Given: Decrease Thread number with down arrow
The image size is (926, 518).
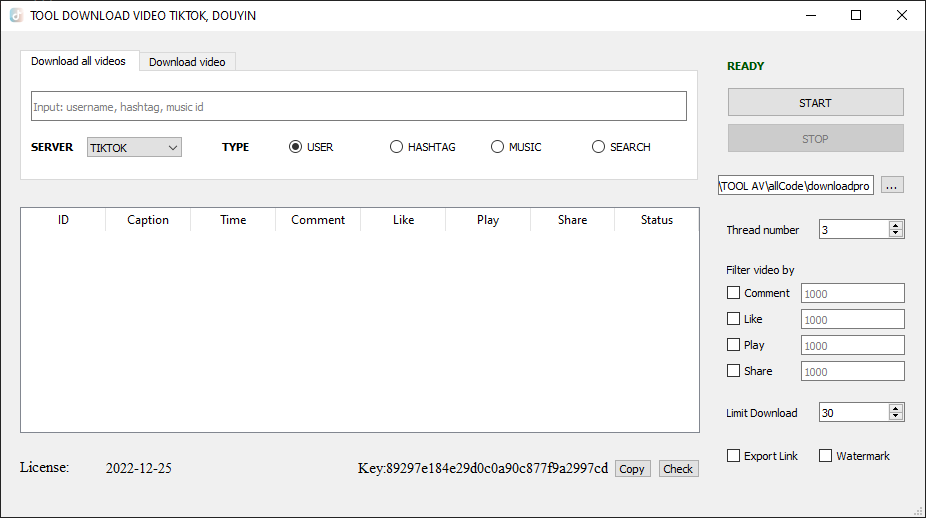Looking at the screenshot, I should click(x=896, y=234).
